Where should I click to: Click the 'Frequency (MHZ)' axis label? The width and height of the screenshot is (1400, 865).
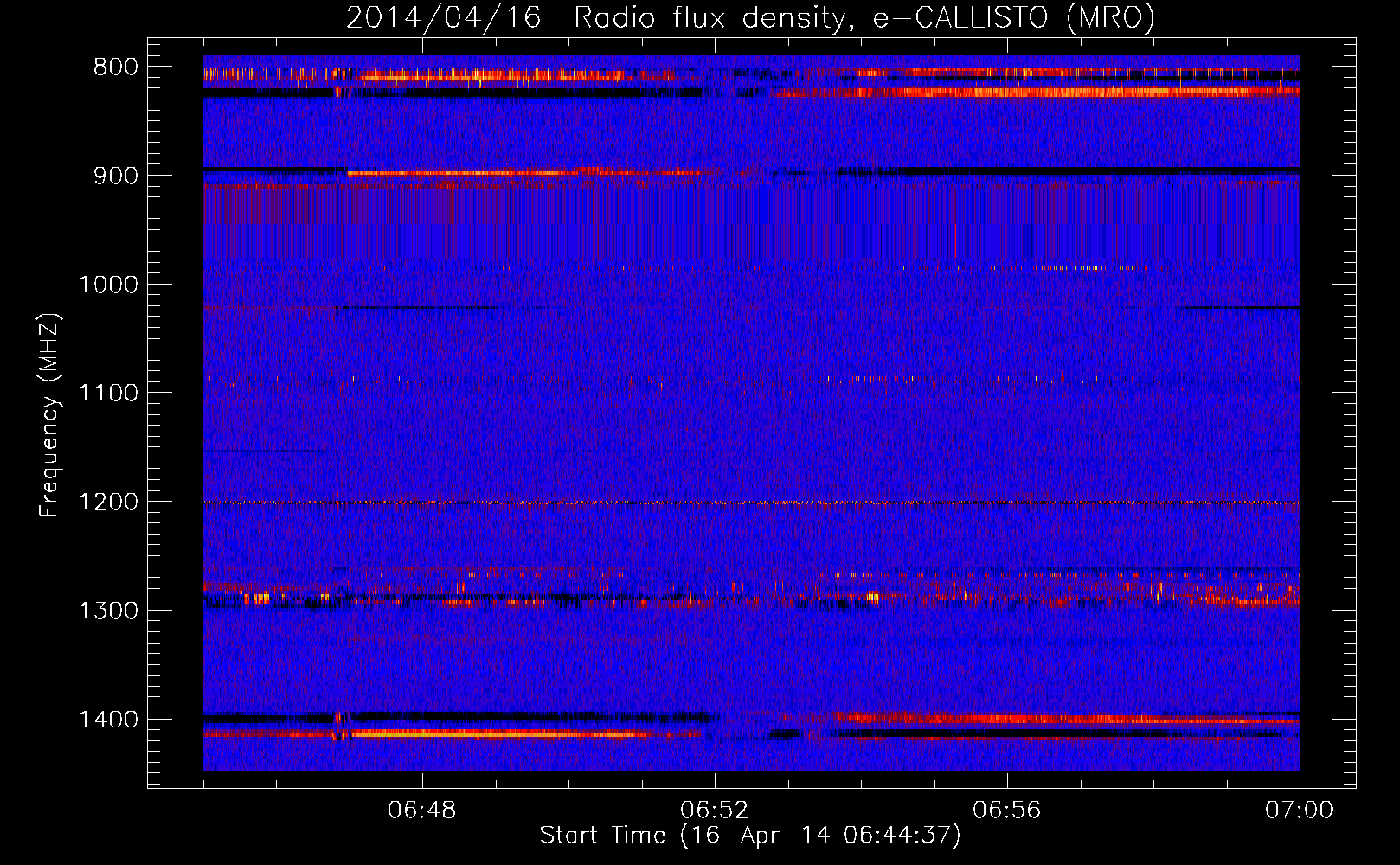49,415
